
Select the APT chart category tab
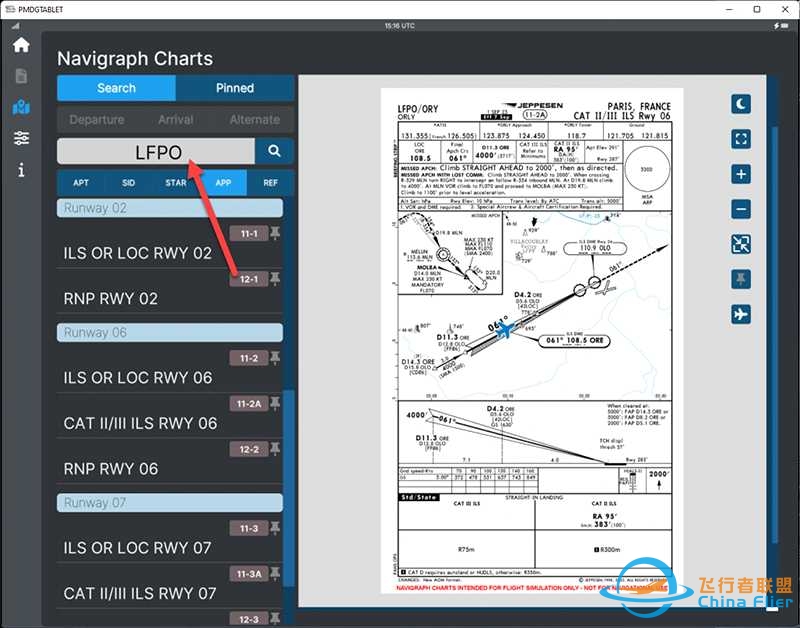pyautogui.click(x=81, y=183)
